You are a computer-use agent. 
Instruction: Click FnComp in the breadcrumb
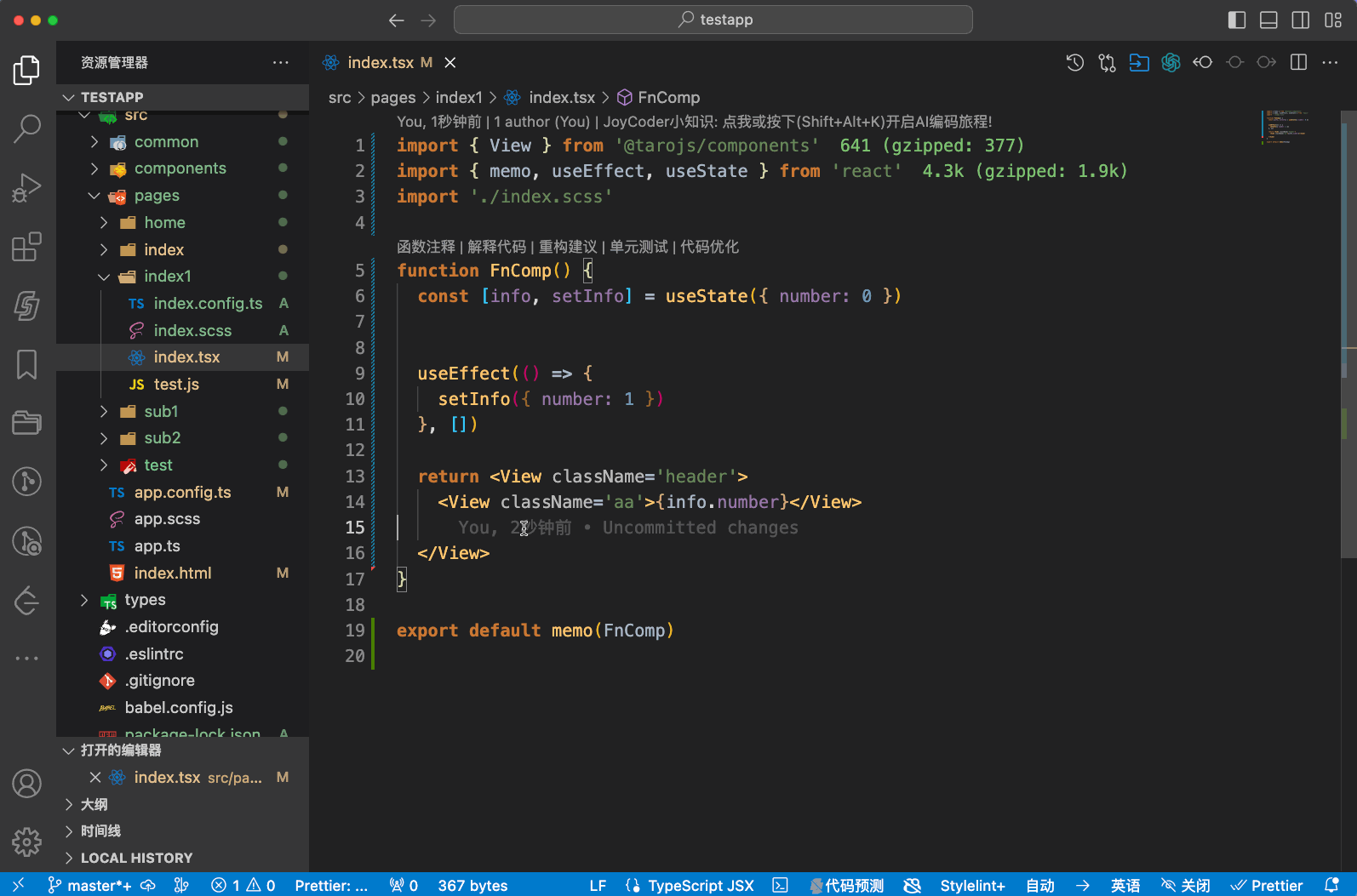(668, 98)
